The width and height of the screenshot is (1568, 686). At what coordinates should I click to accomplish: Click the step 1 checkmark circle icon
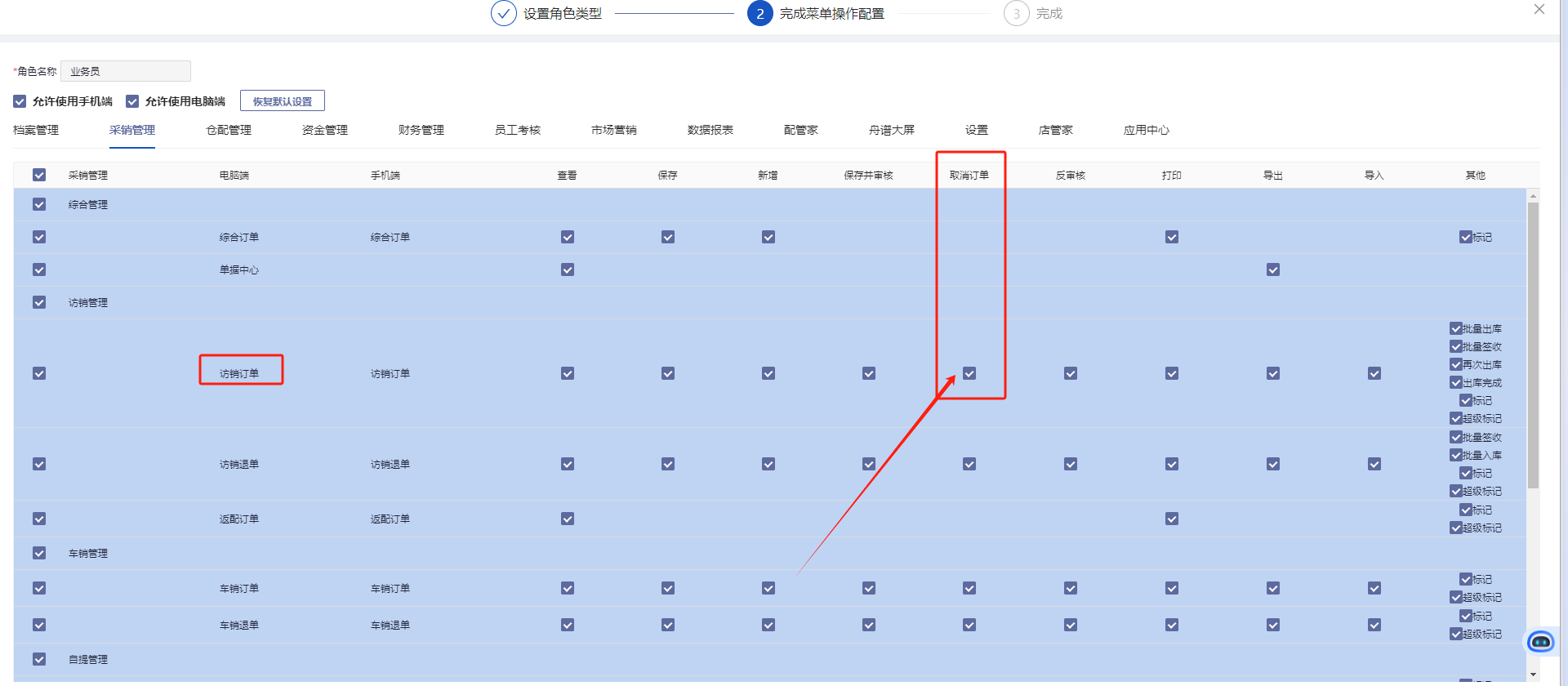503,14
